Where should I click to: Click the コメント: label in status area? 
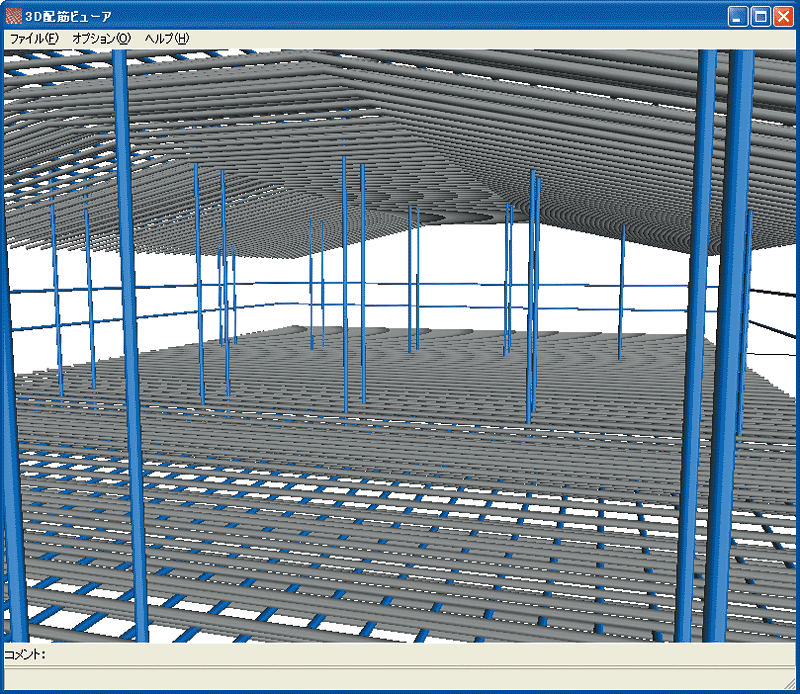coord(25,654)
